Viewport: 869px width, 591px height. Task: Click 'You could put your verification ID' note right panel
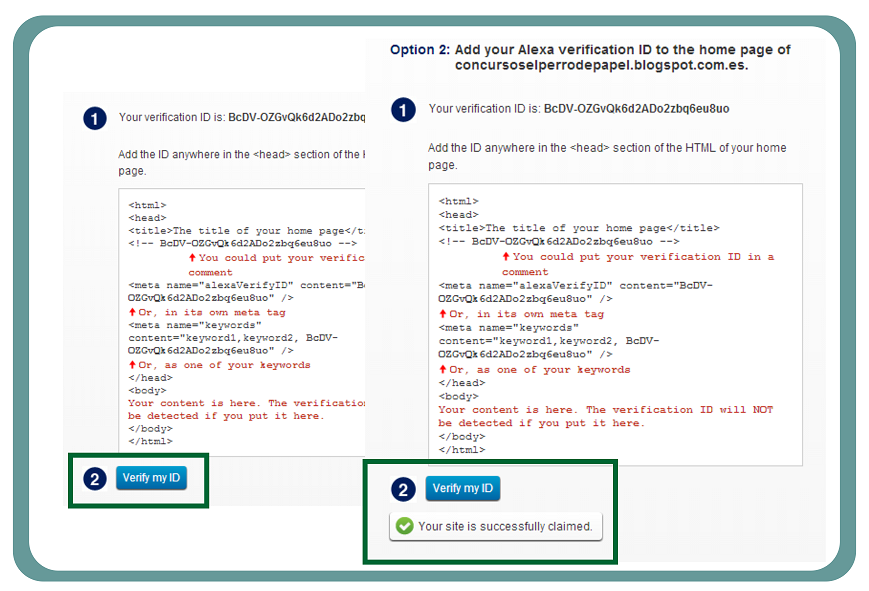[638, 264]
